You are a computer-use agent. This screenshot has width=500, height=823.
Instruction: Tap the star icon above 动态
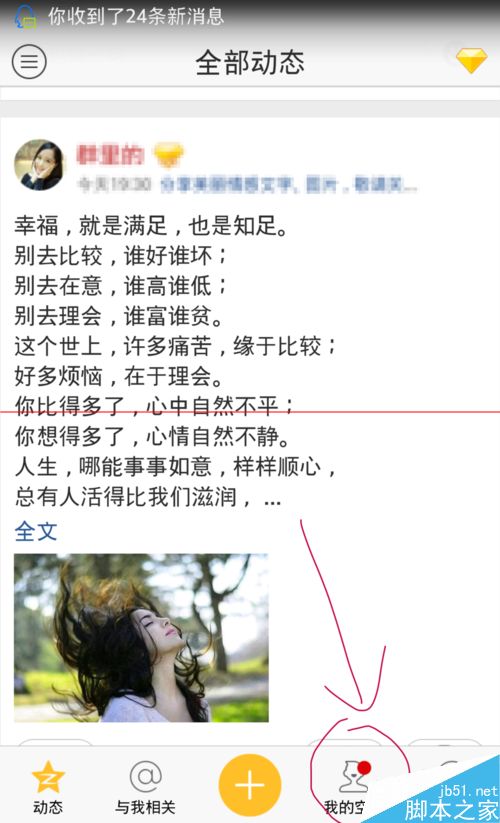point(48,777)
